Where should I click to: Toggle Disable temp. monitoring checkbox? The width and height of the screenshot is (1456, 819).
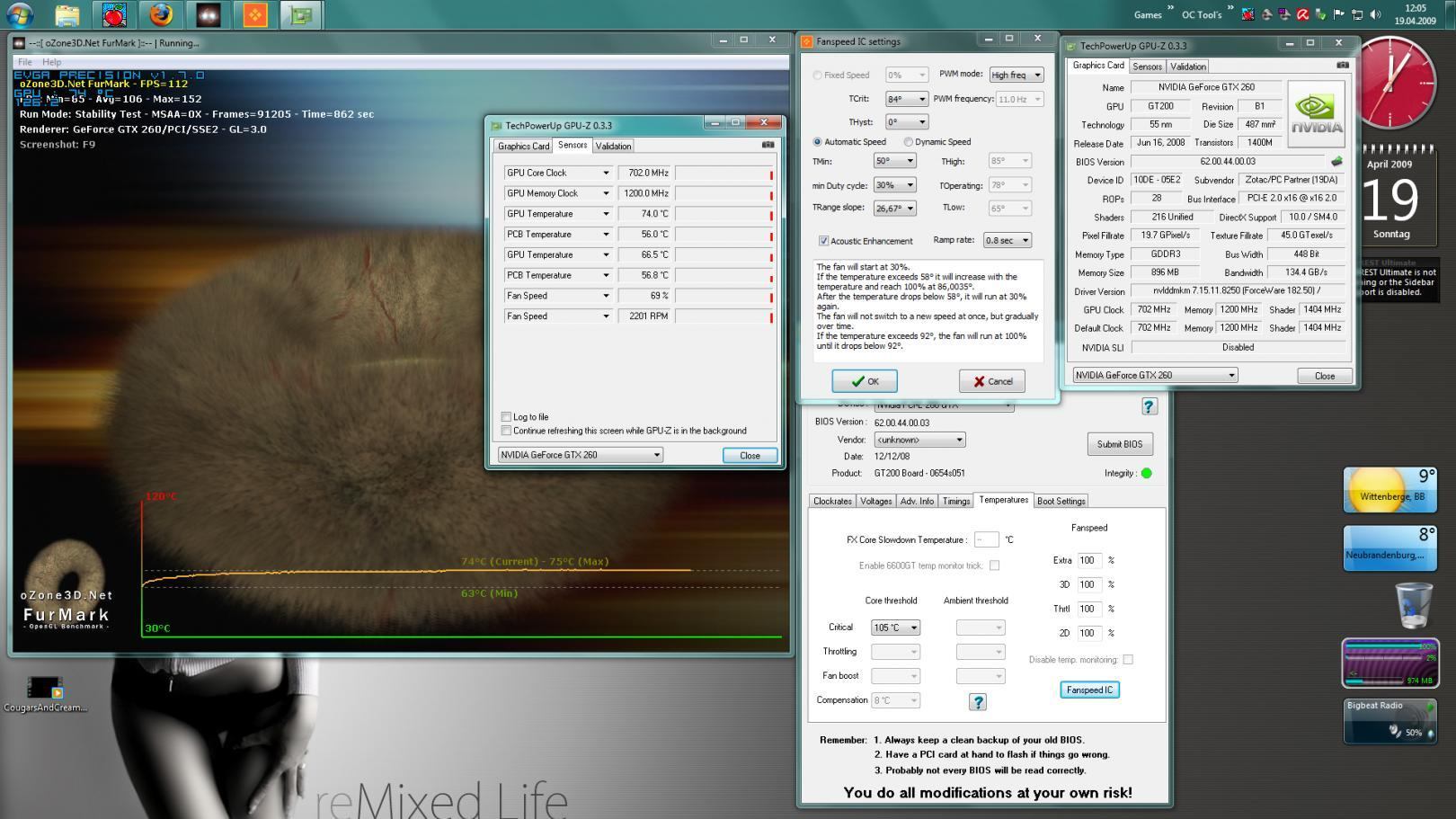(1128, 660)
